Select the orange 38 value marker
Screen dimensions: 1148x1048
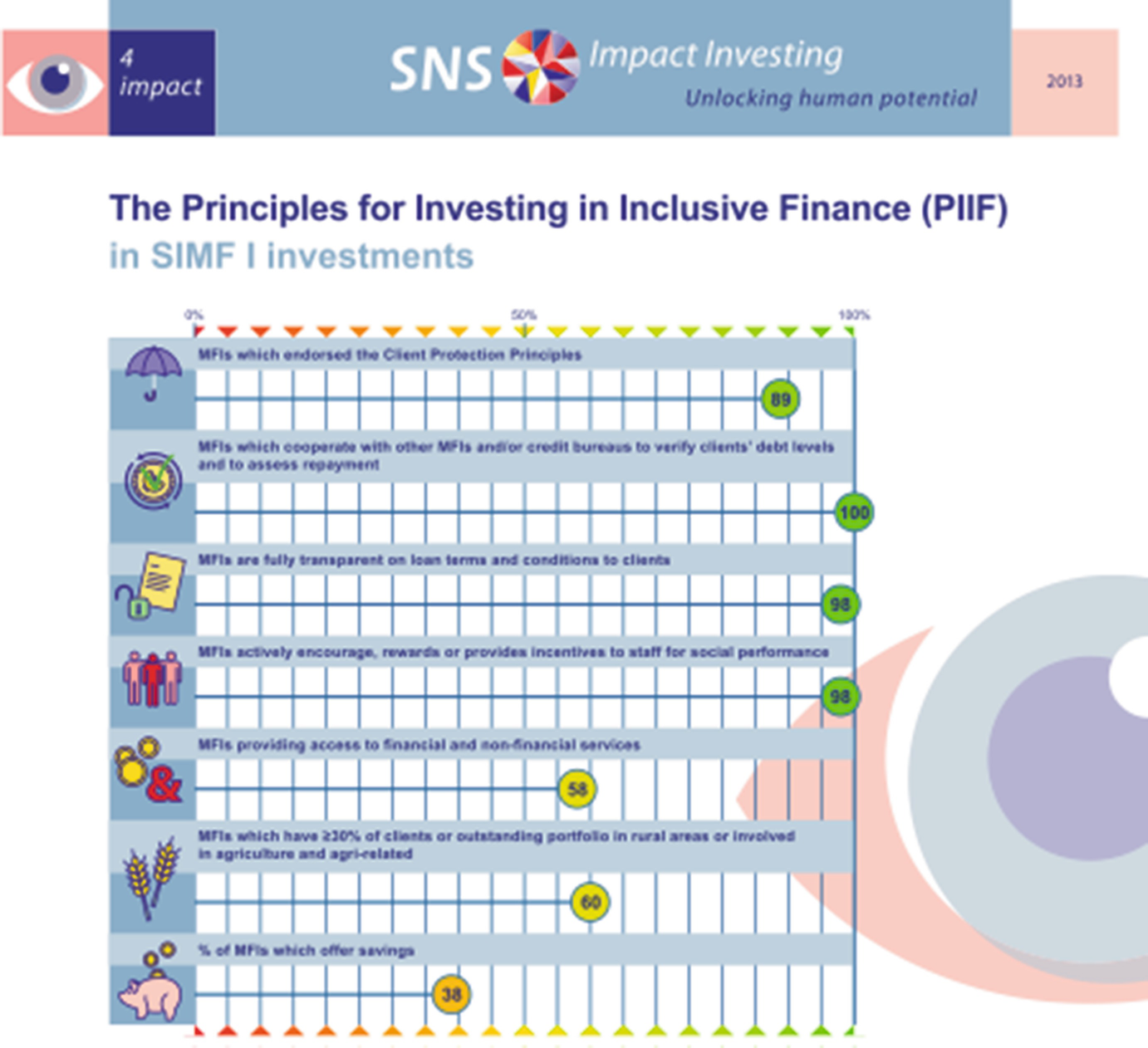point(451,994)
